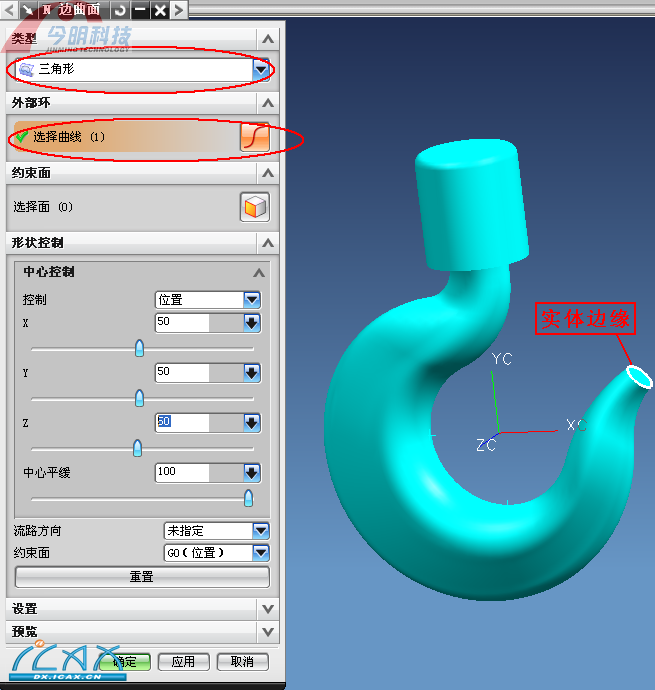Select the highlighted solid edge ring on hook tip
Screen dimensions: 655x690
[639, 377]
